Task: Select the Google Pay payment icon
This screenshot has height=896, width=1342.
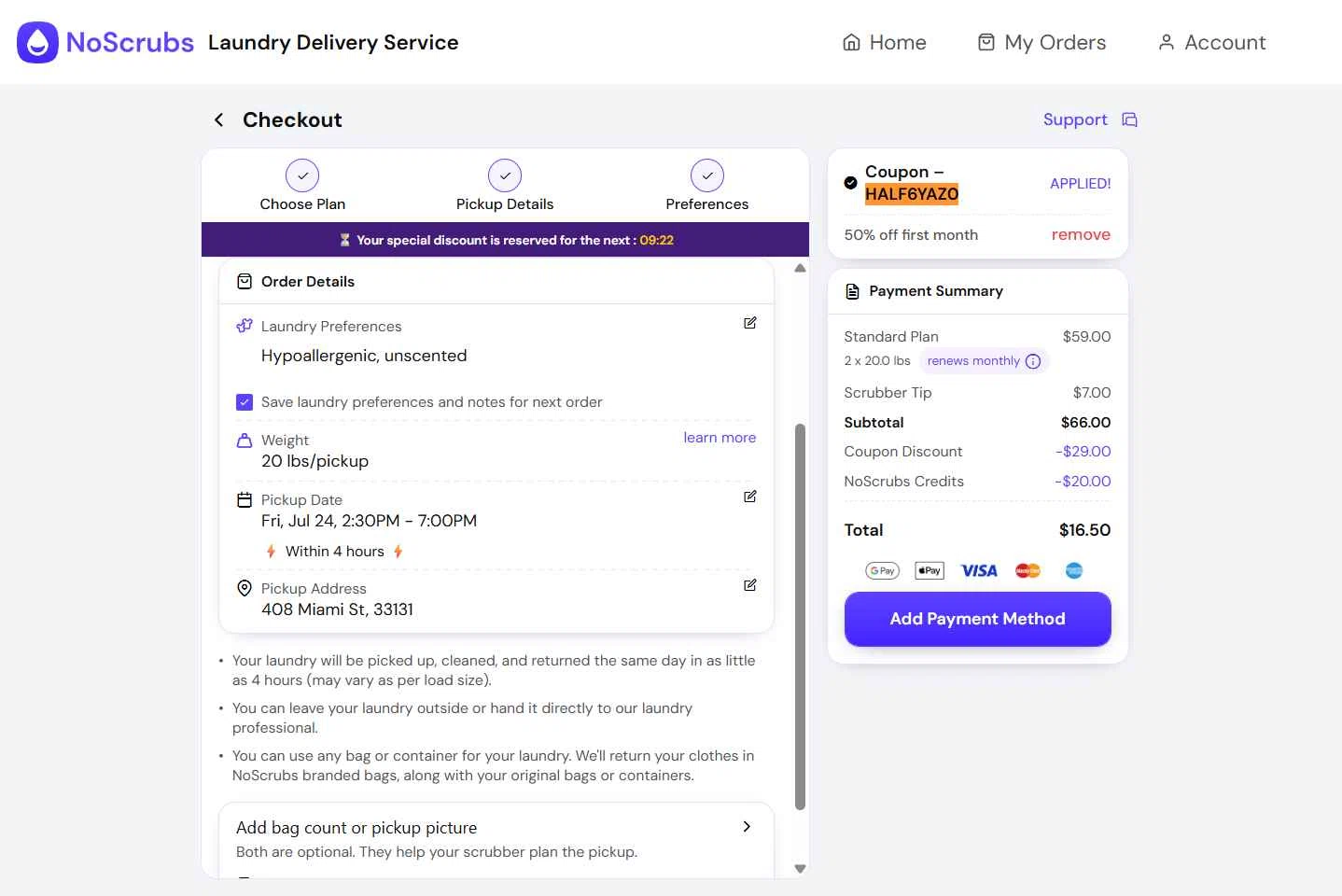Action: [x=882, y=570]
